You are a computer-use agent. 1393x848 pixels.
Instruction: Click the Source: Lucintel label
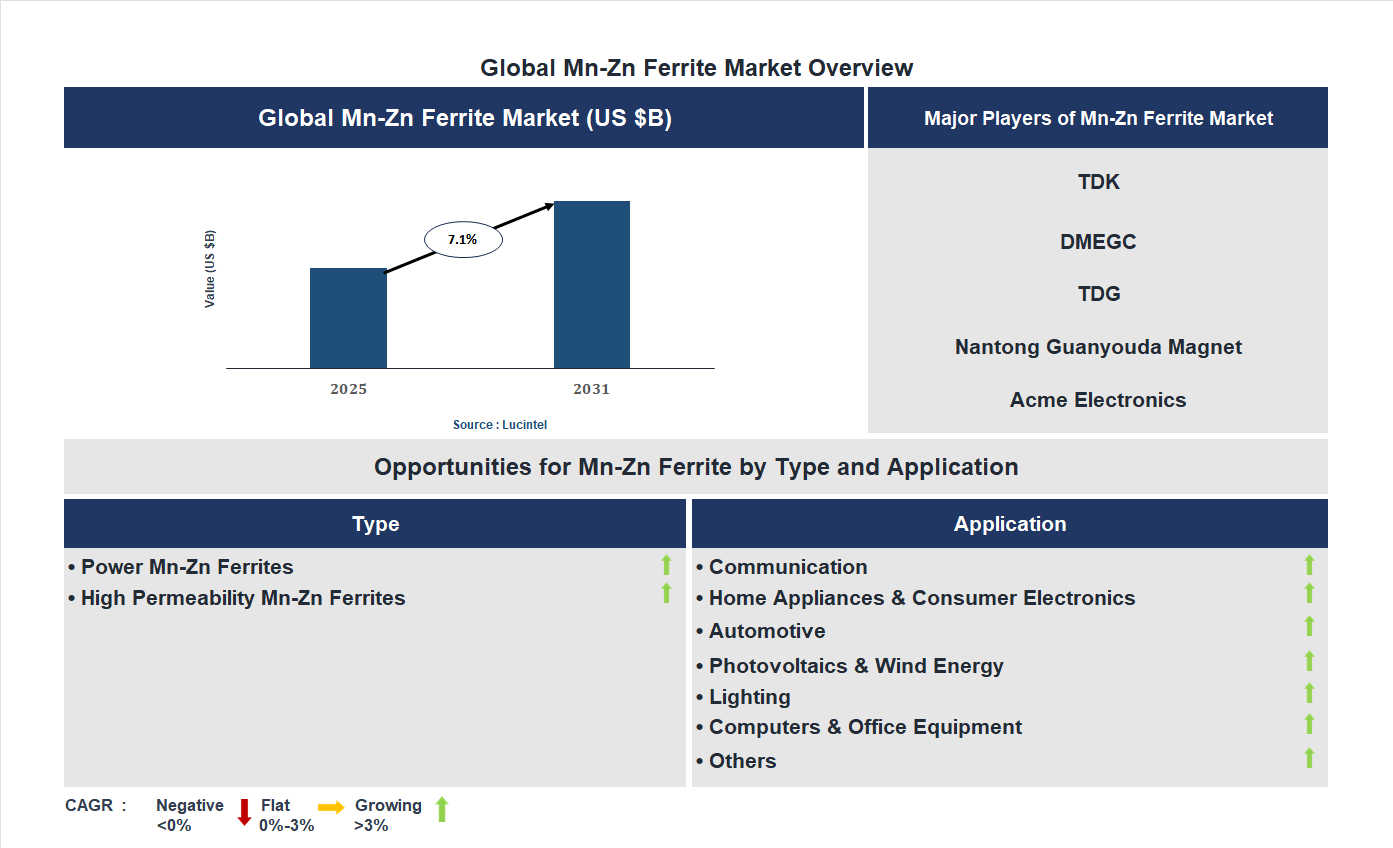499,424
